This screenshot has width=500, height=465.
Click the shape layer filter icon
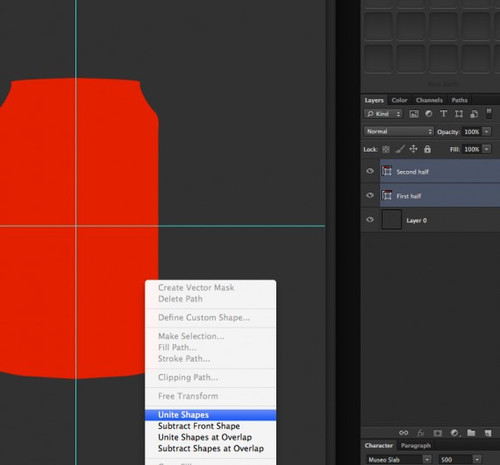tap(459, 114)
